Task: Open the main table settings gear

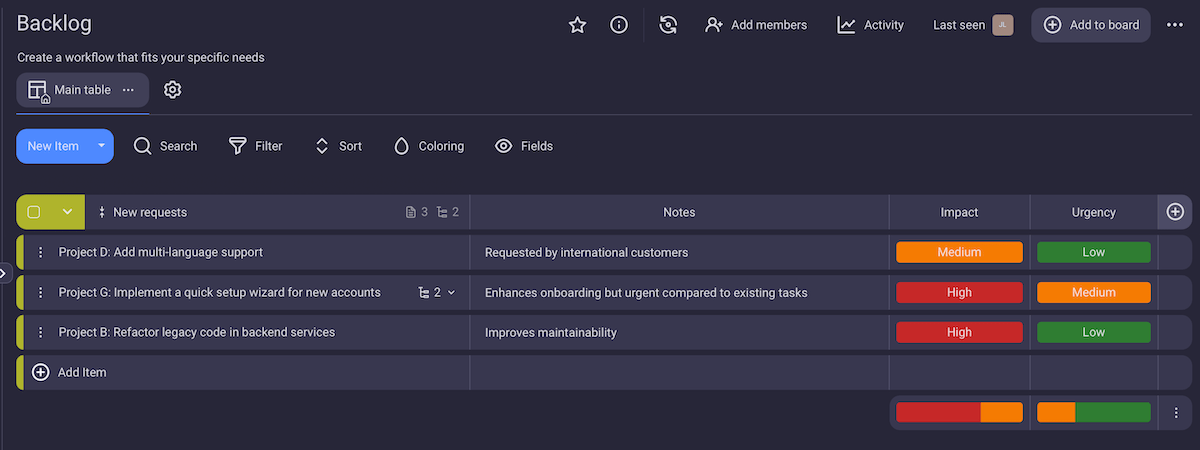Action: 172,90
